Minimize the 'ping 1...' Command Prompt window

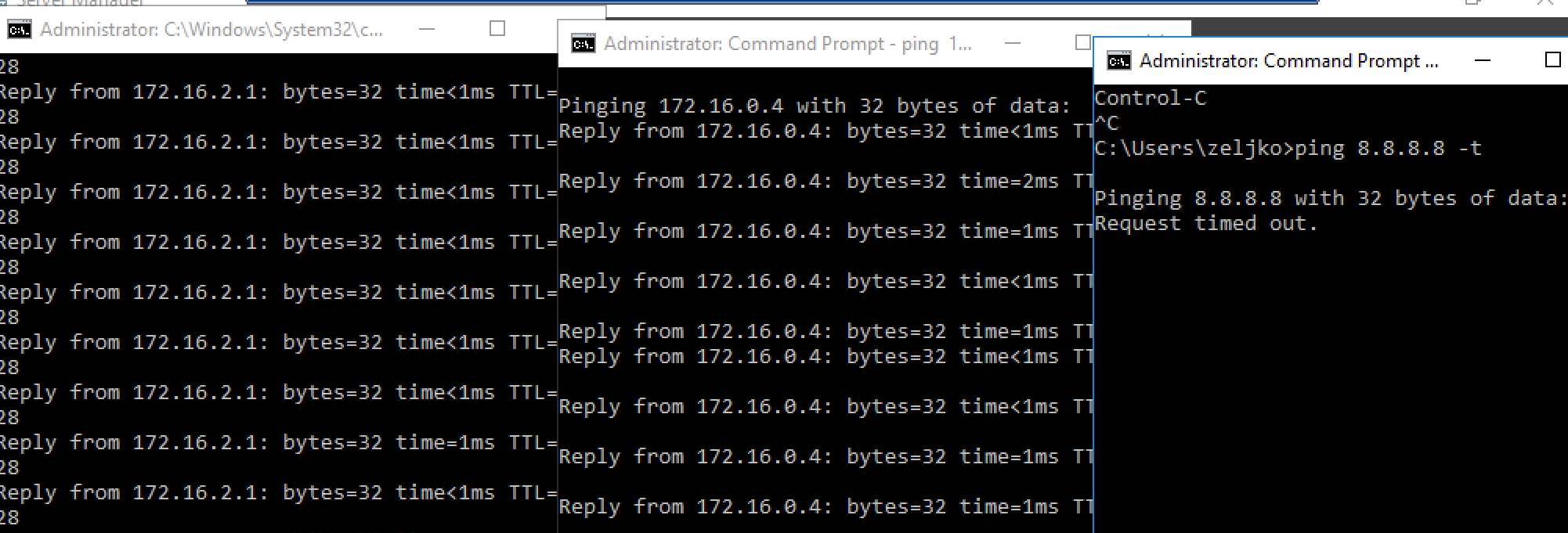(x=1013, y=41)
